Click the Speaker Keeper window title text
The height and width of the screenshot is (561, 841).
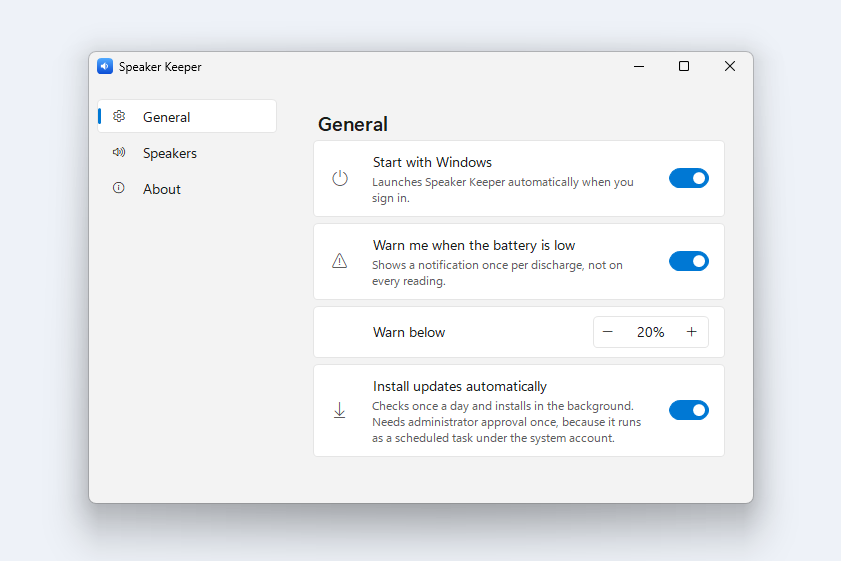(x=160, y=67)
